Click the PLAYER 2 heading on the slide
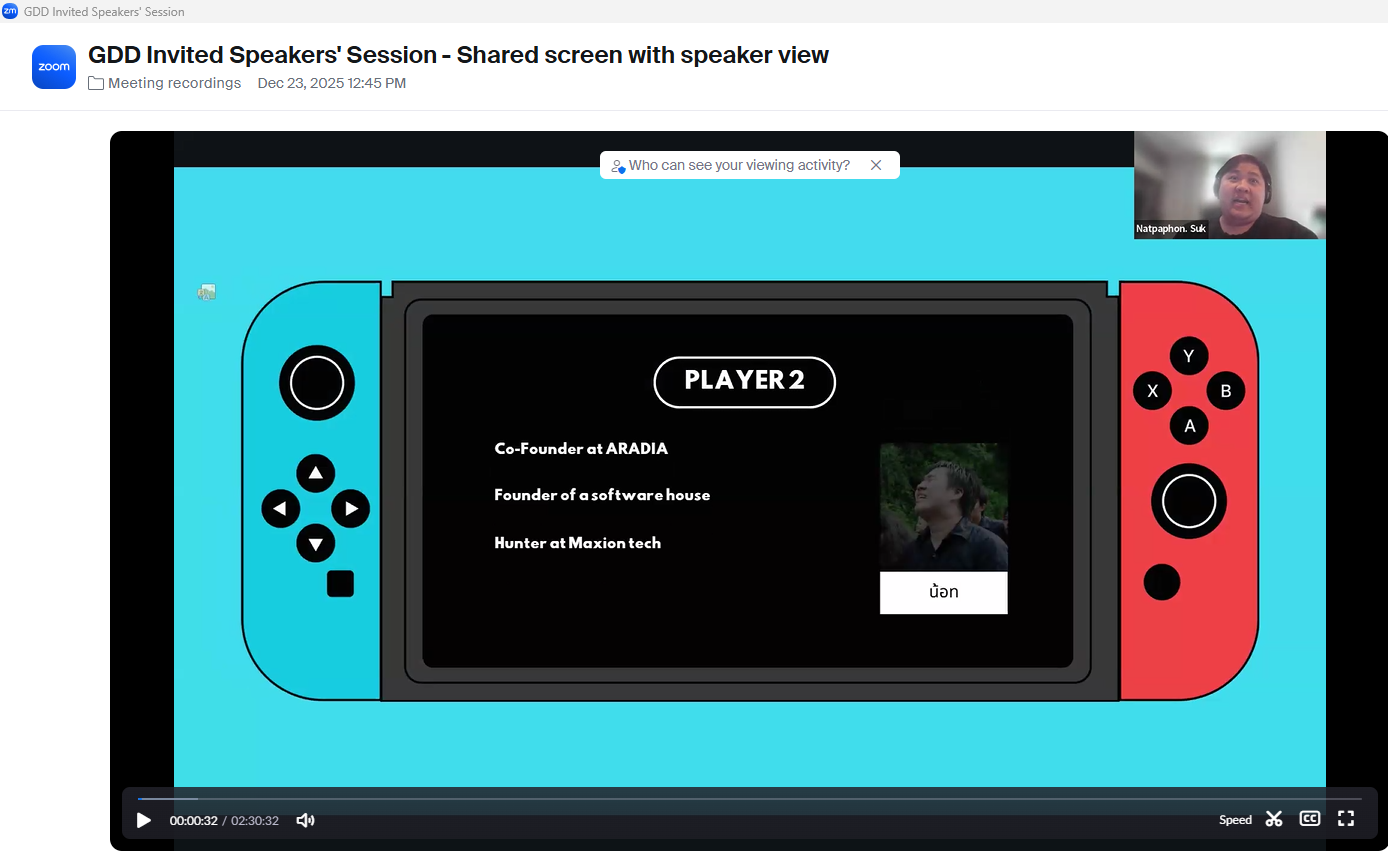This screenshot has width=1388, height=851. tap(744, 381)
